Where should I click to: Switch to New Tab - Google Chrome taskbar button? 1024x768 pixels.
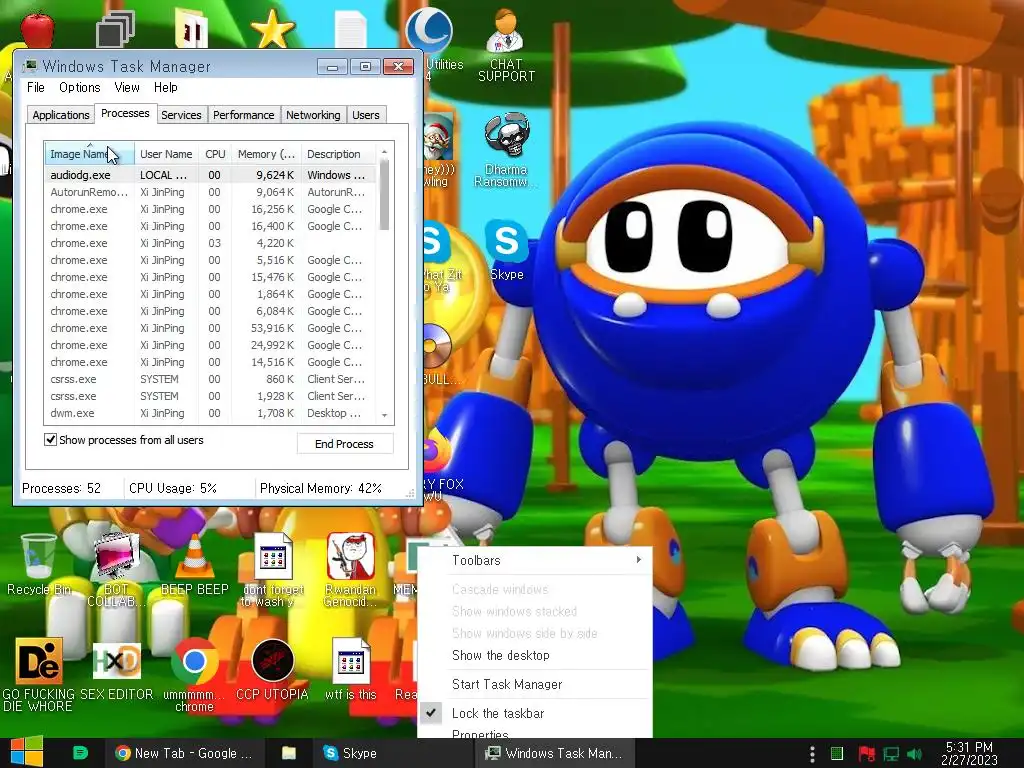pos(184,753)
